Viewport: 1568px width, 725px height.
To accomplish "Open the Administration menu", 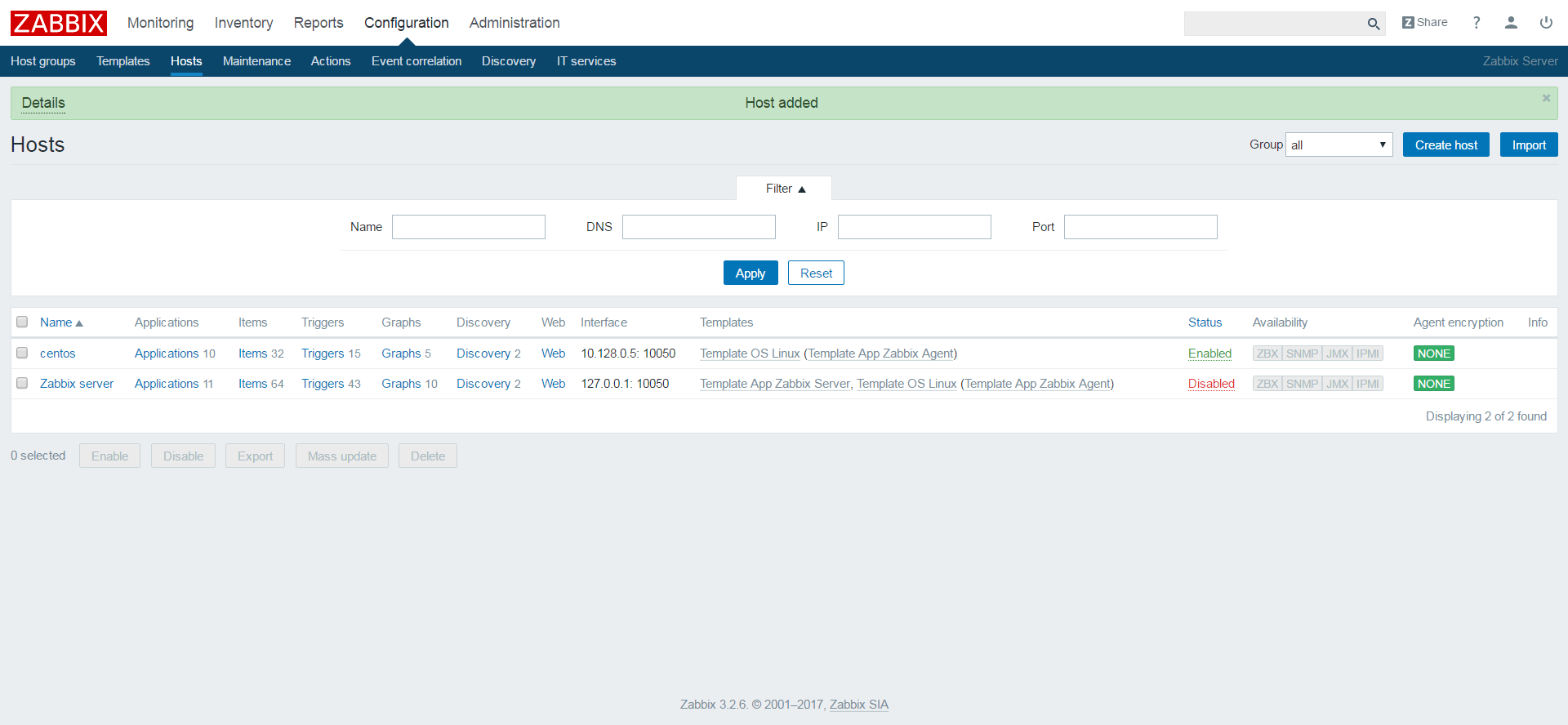I will click(x=514, y=23).
